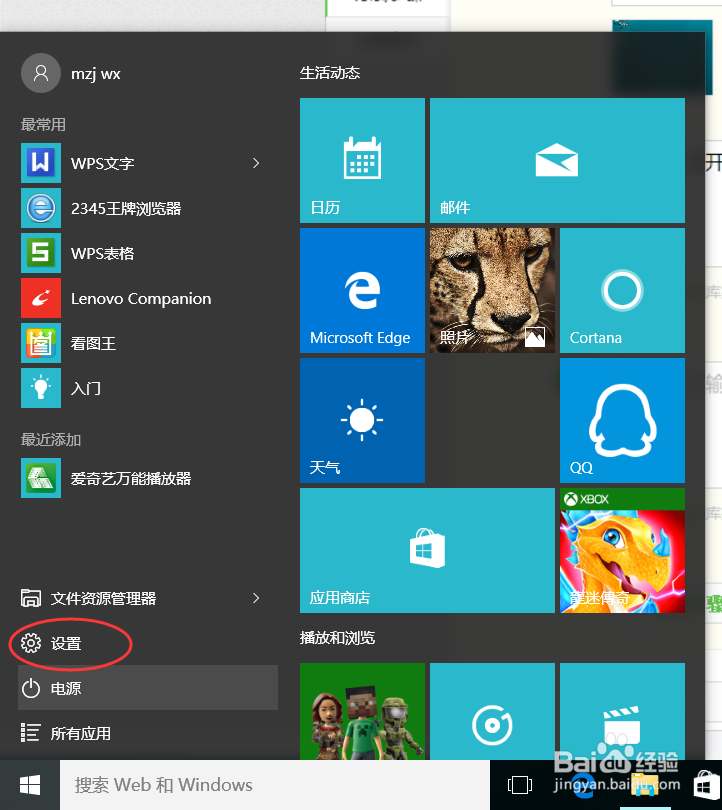Click the 电源 power option
This screenshot has height=810, width=722.
(x=148, y=688)
